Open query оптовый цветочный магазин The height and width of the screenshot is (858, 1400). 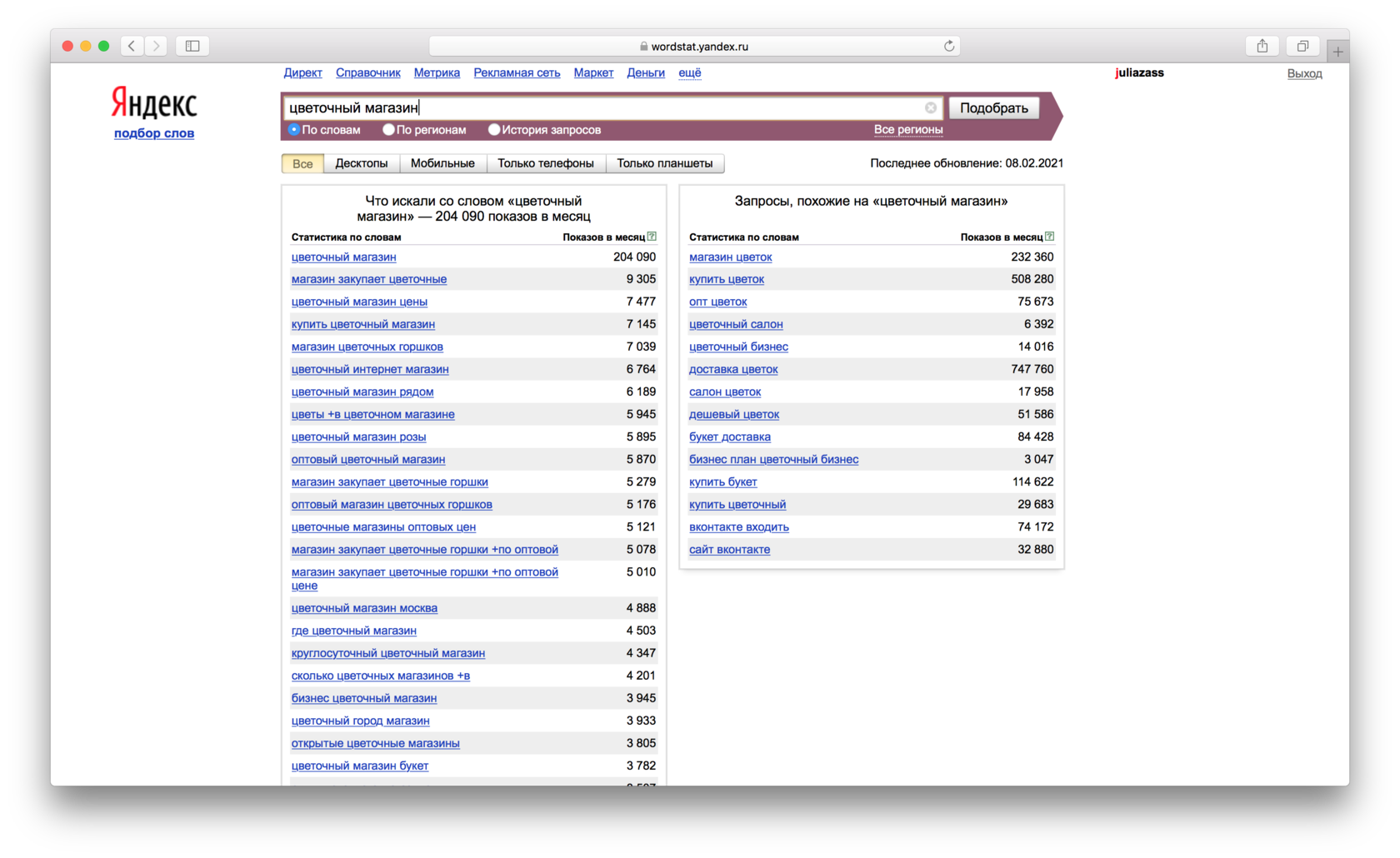pyautogui.click(x=368, y=459)
